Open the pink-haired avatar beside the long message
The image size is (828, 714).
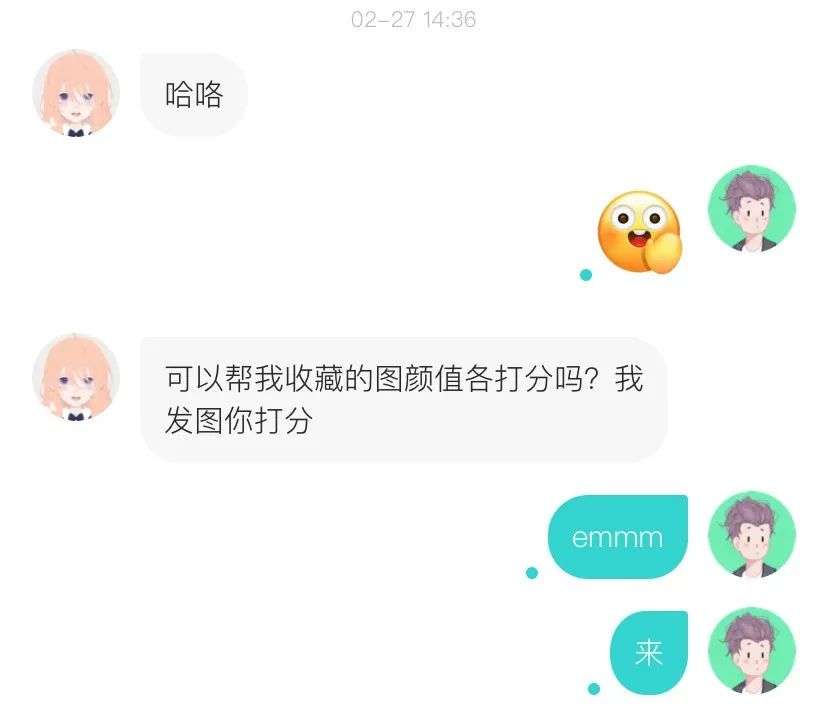click(76, 377)
